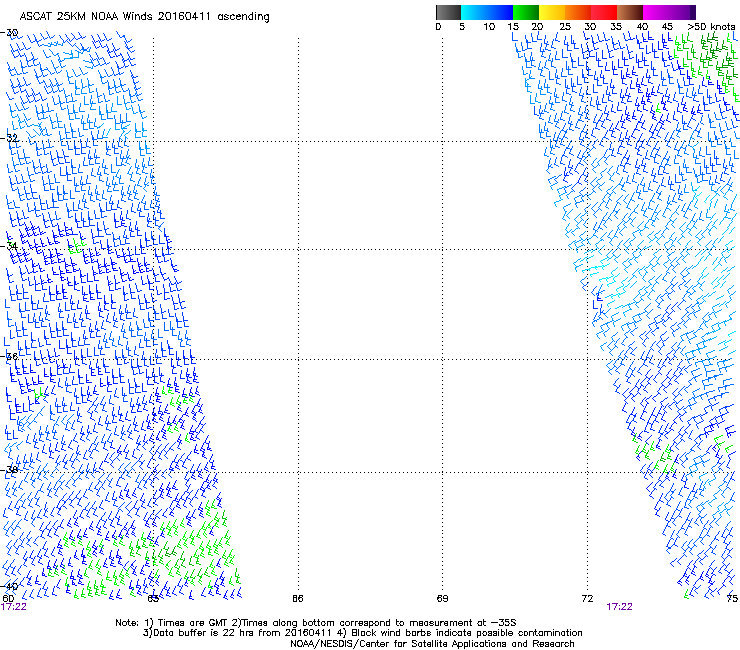740x650 pixels.
Task: Select the latitude label '-34'
Action: (9, 246)
